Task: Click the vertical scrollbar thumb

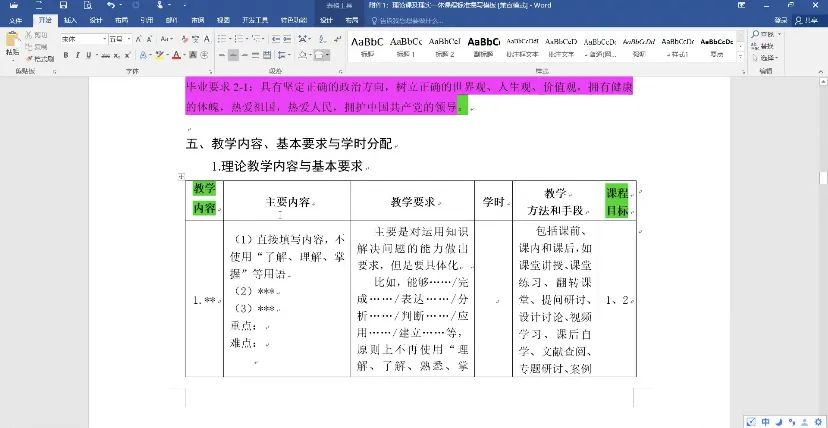Action: tap(823, 178)
